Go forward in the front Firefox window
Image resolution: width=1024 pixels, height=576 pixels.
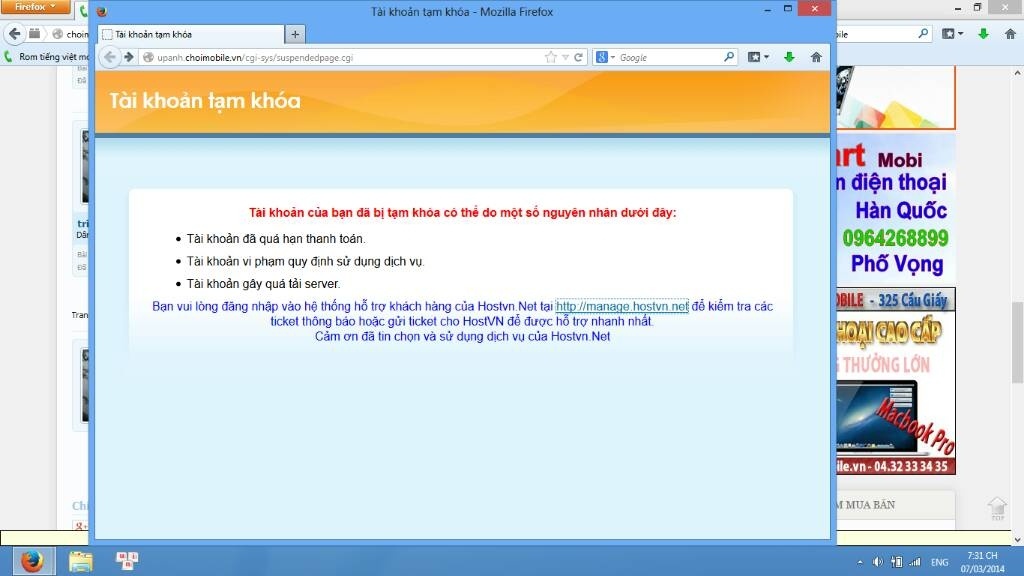(129, 57)
